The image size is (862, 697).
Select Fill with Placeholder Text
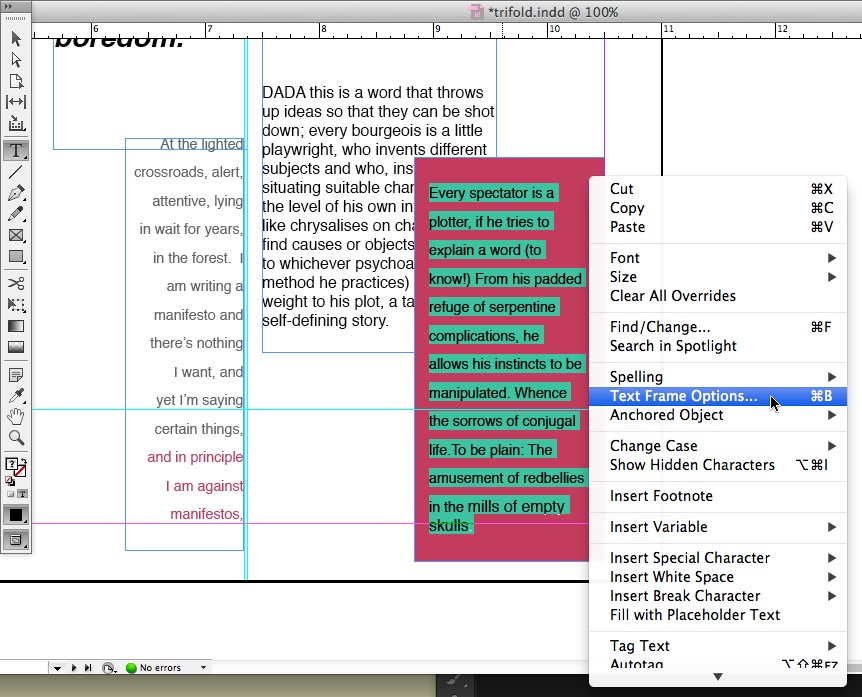point(695,615)
